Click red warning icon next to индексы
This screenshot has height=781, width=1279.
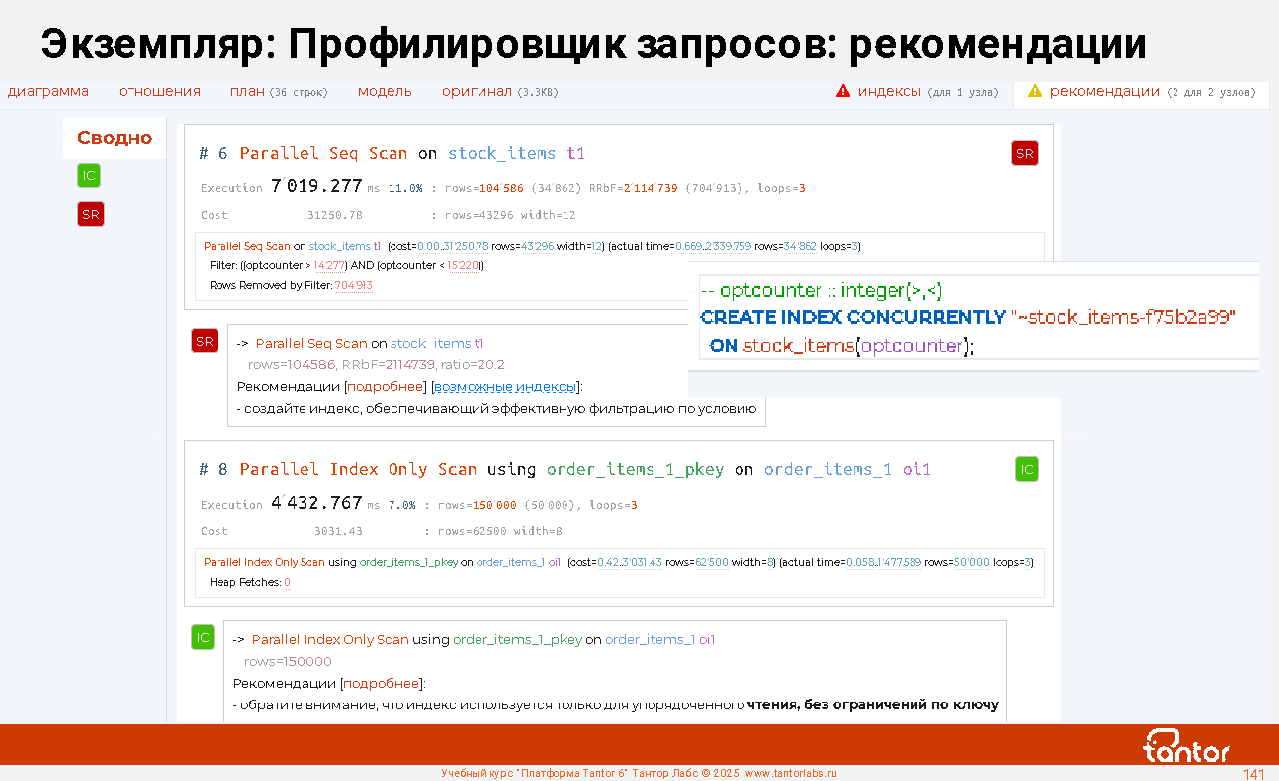coord(843,91)
